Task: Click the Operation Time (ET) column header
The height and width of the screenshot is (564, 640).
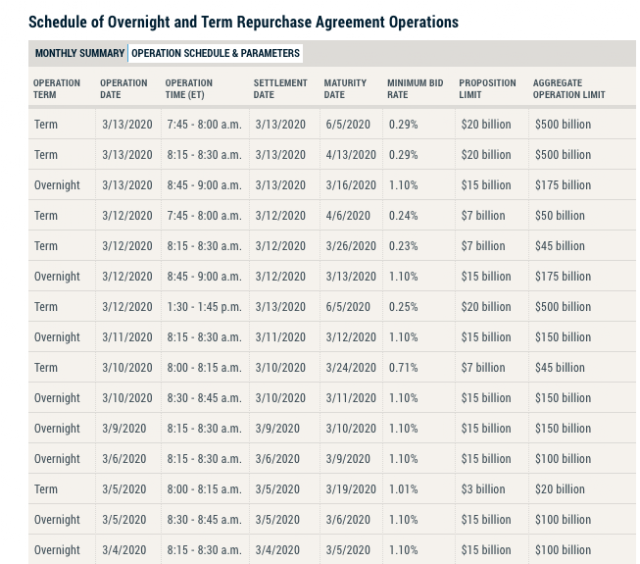Action: [189, 89]
